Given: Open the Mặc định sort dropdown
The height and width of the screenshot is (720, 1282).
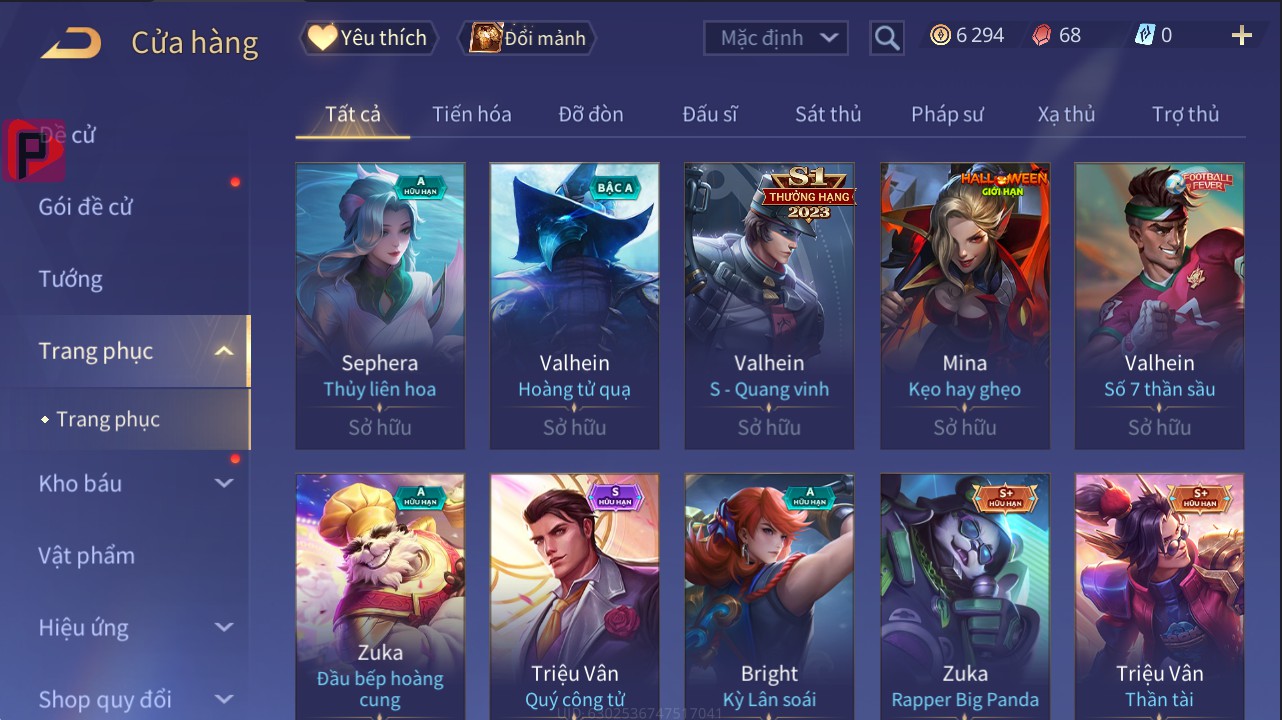Looking at the screenshot, I should (x=776, y=38).
